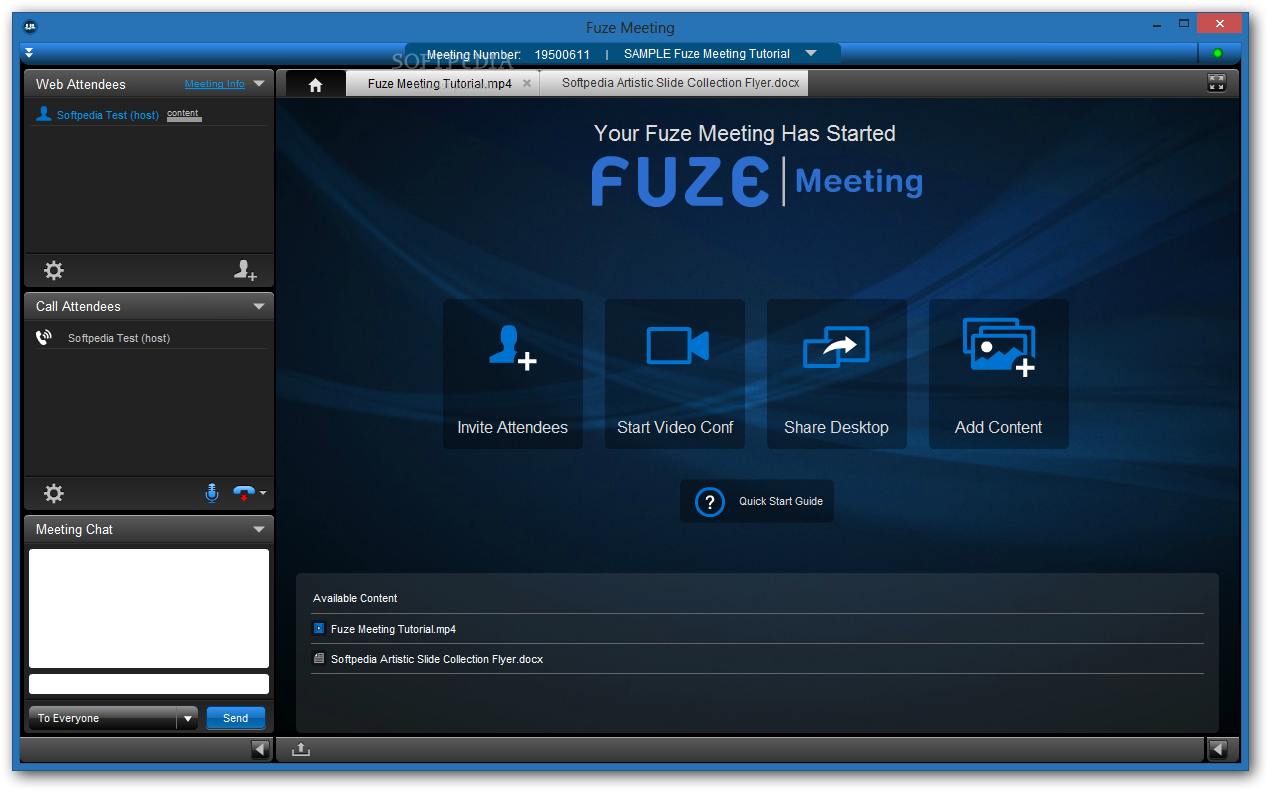The image size is (1269, 791).
Task: Open Call Attendees settings gear
Action: click(x=54, y=493)
